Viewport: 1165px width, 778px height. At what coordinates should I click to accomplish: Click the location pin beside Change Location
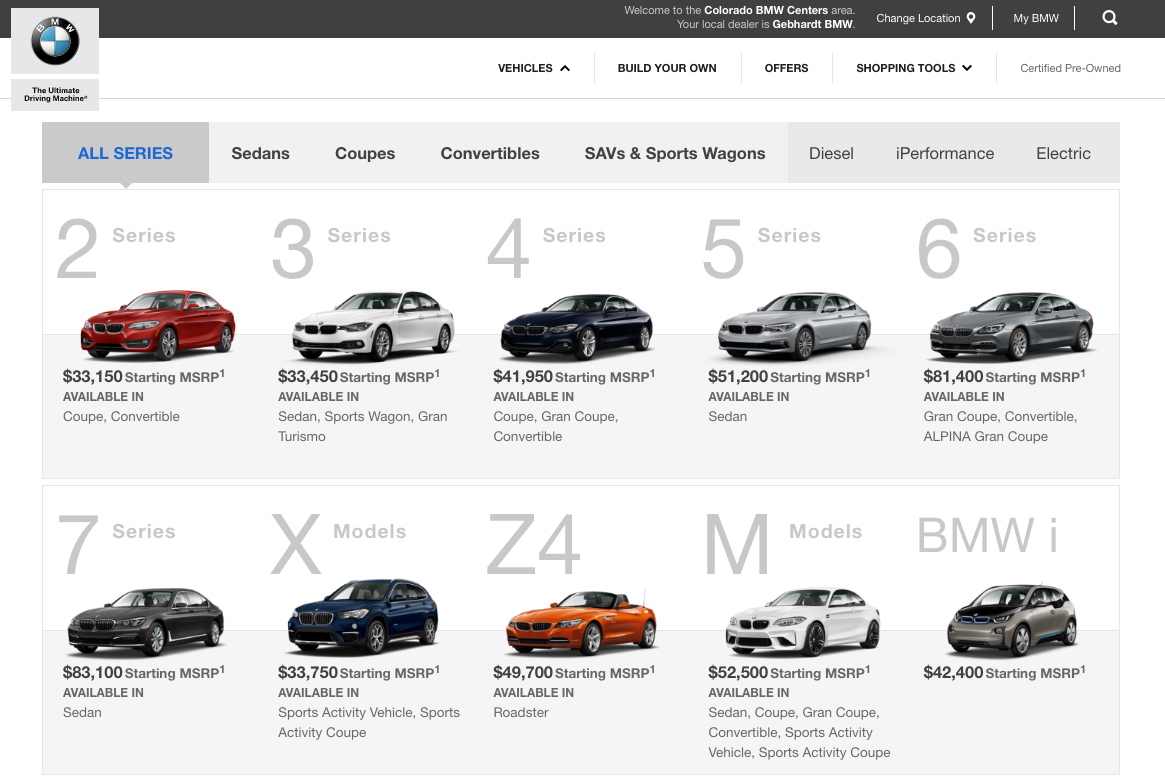pyautogui.click(x=970, y=18)
